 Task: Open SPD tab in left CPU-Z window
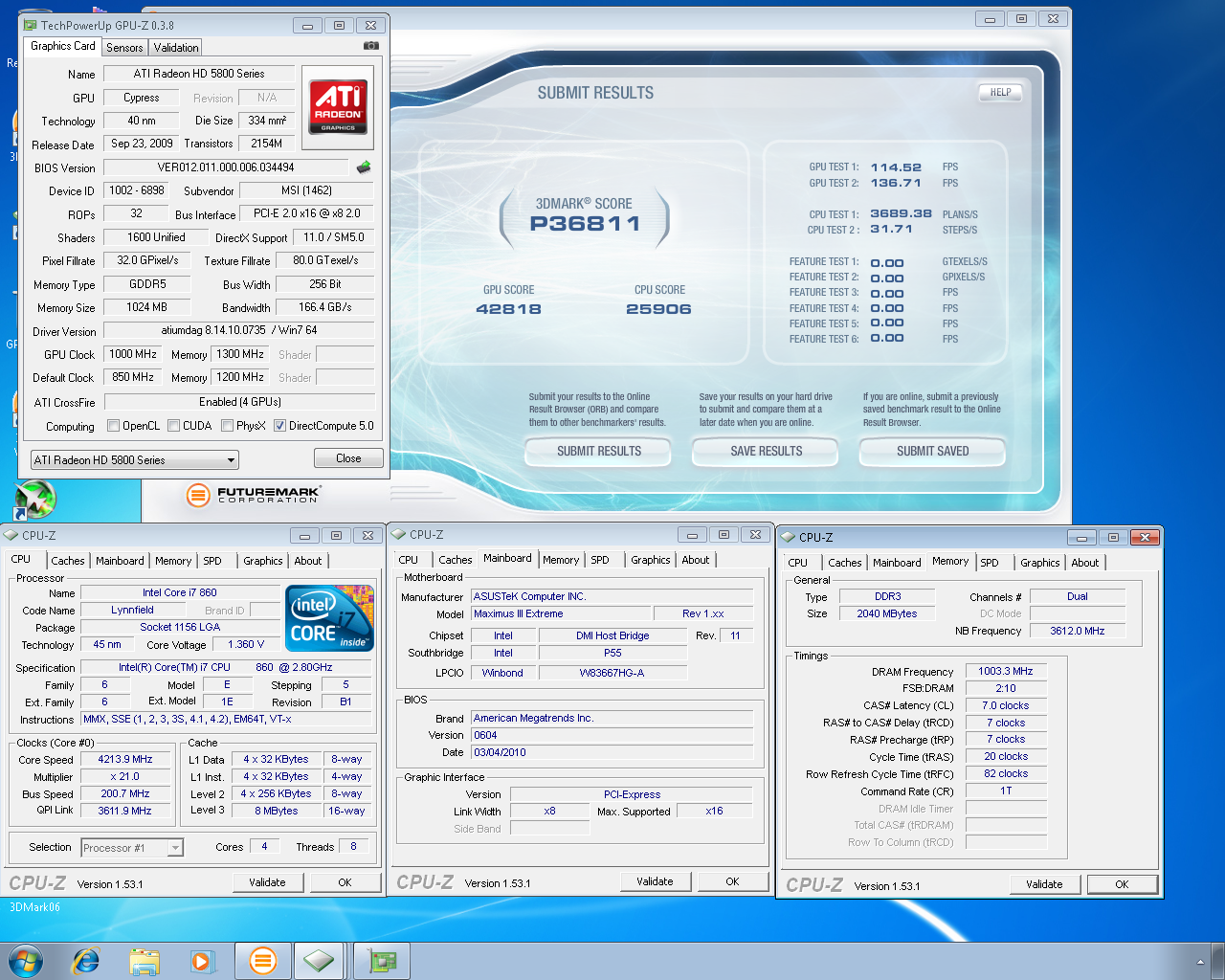click(212, 561)
